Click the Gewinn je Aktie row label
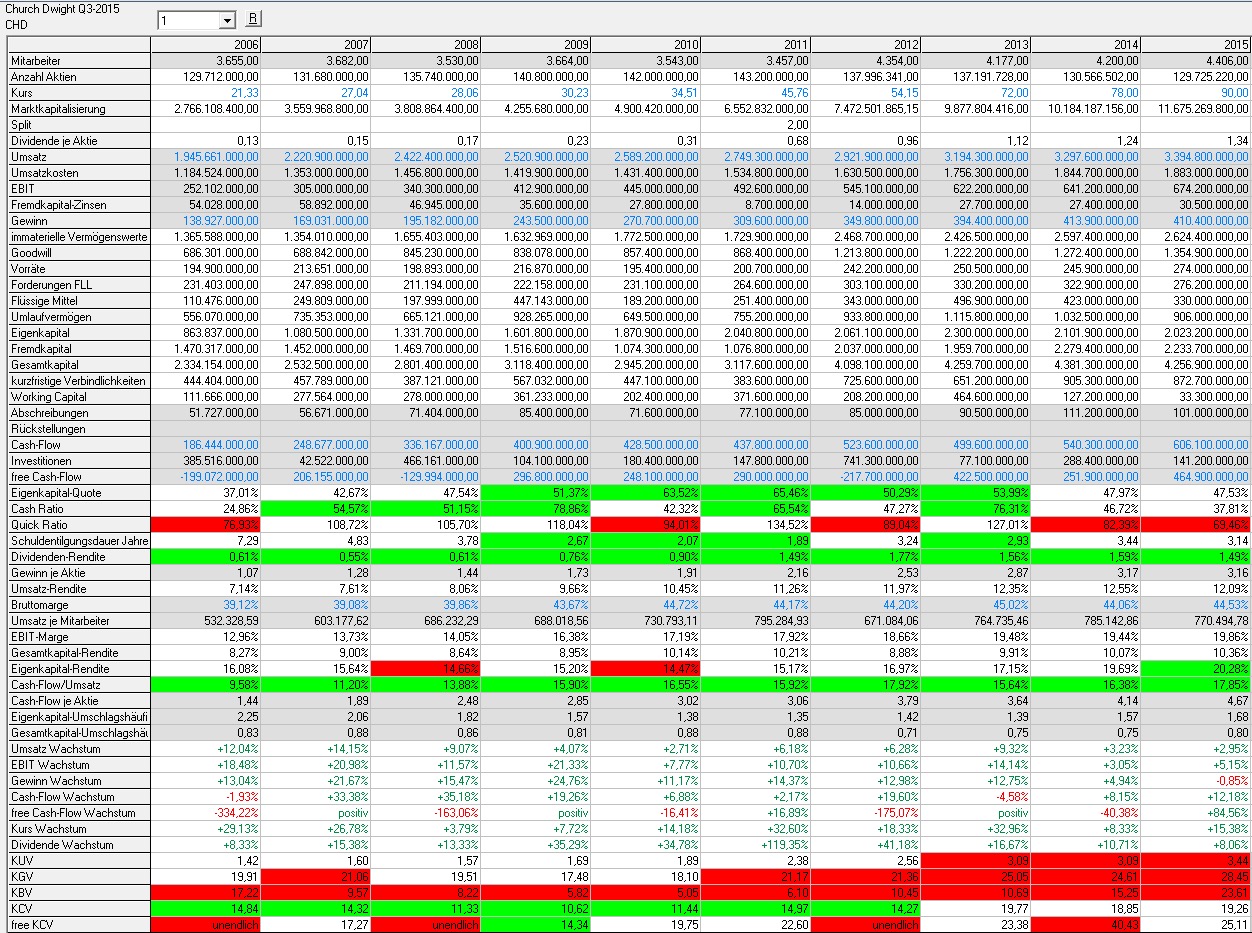The image size is (1252, 933). pyautogui.click(x=79, y=573)
